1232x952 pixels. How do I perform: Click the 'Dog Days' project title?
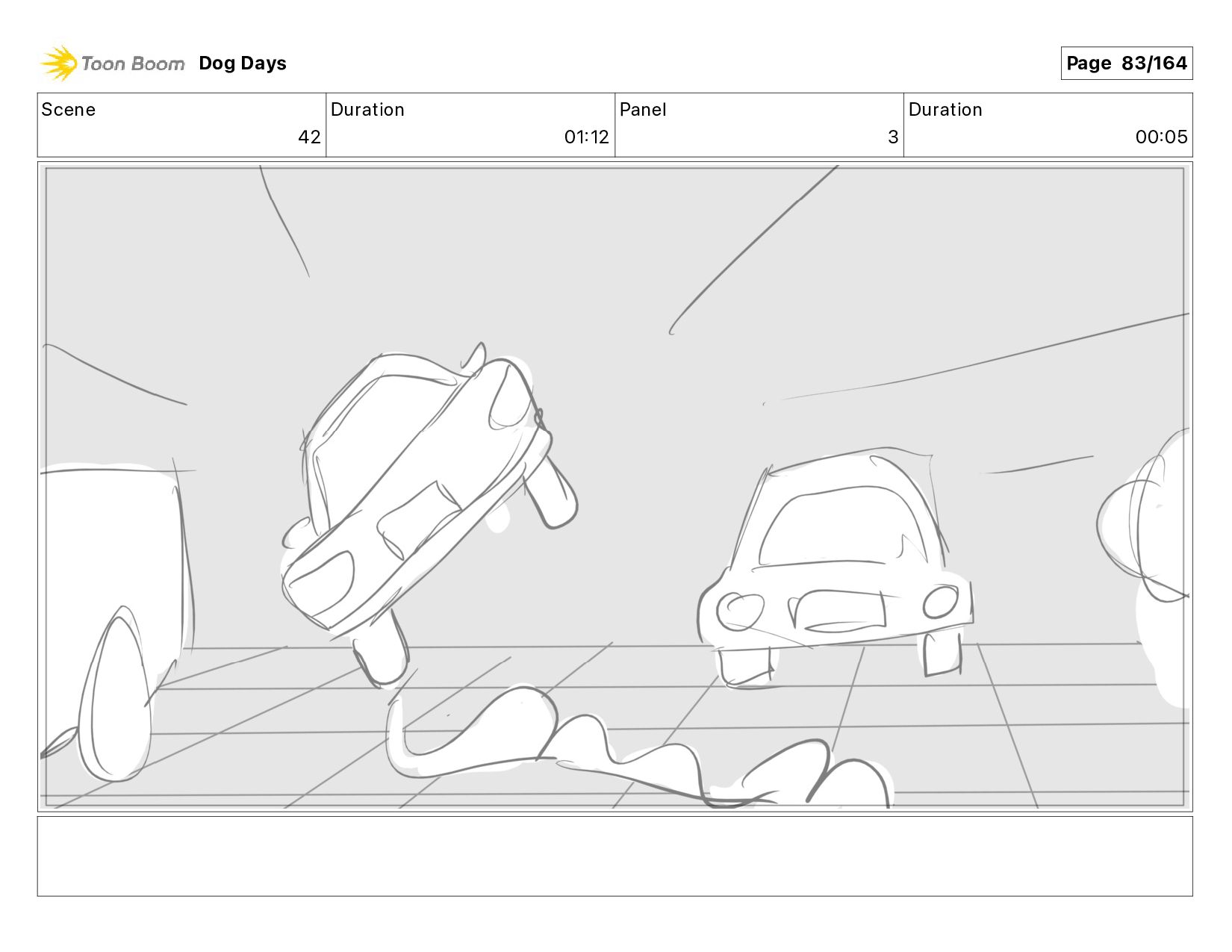243,63
